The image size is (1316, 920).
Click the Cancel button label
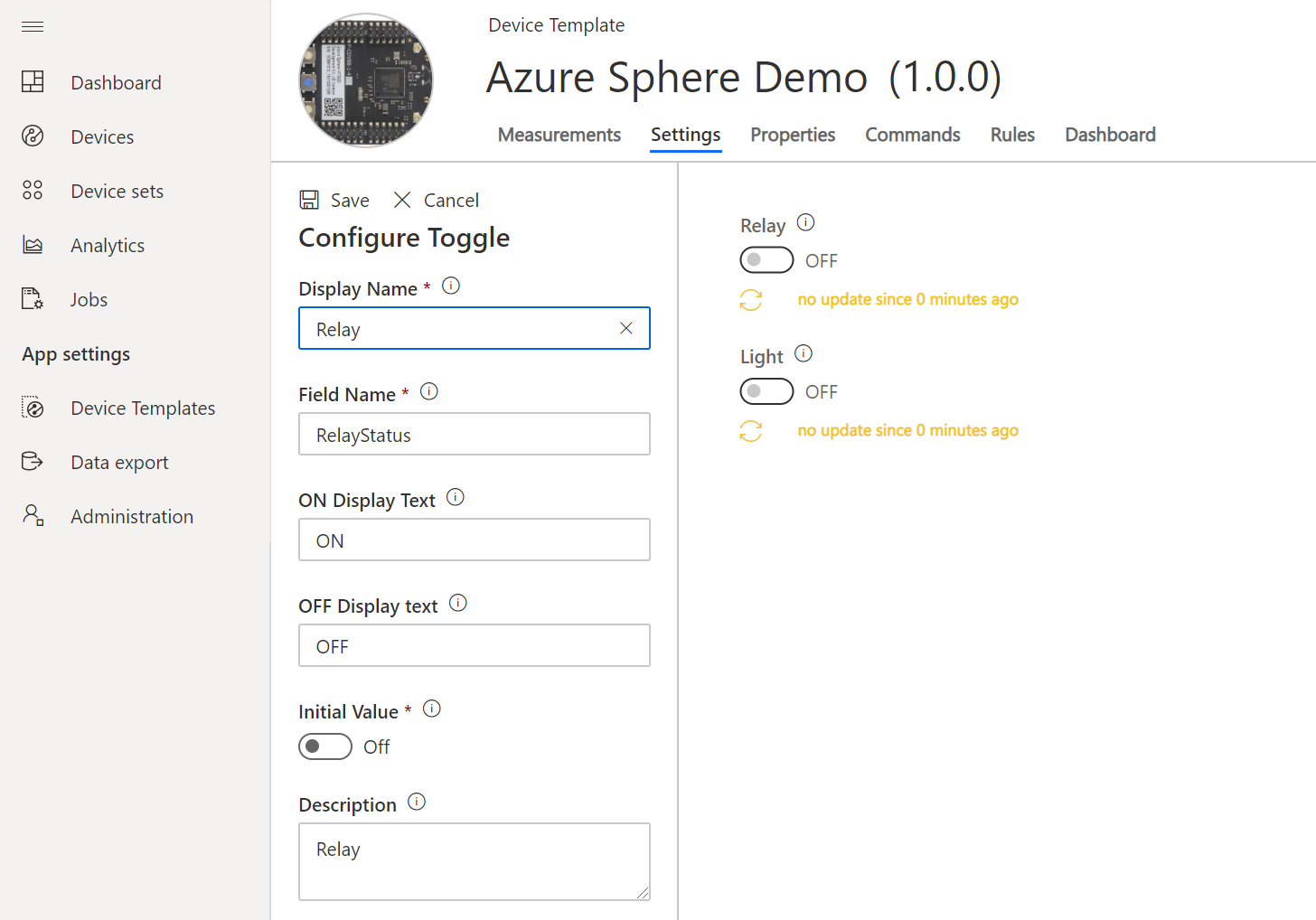[452, 201]
